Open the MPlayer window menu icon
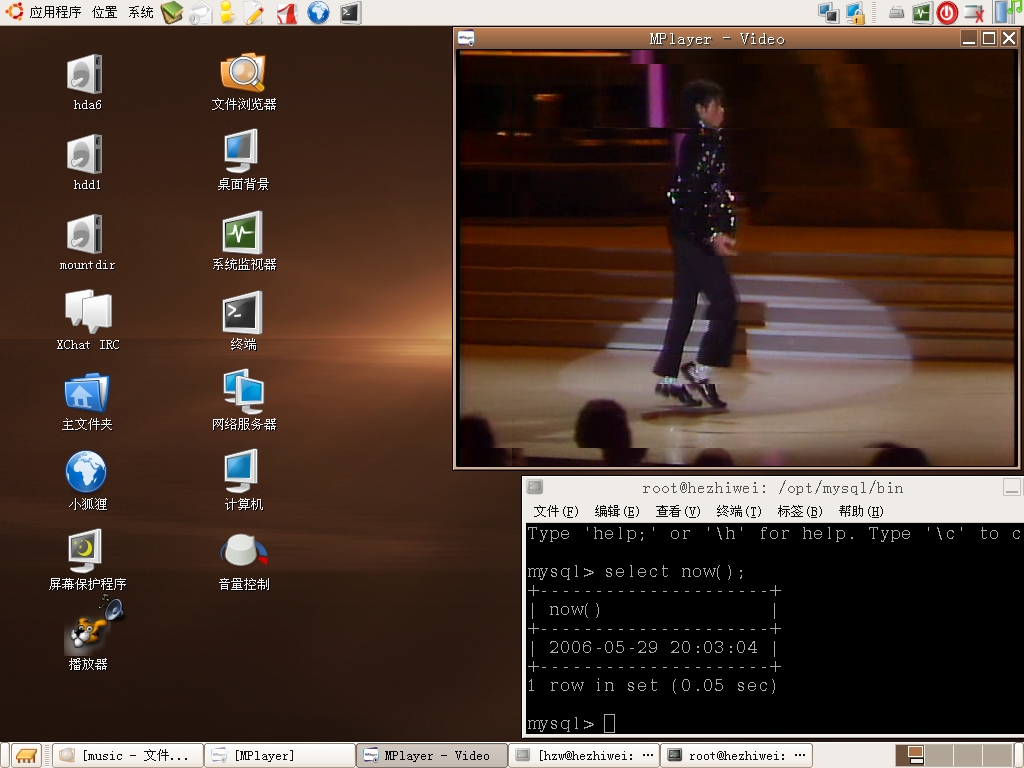This screenshot has width=1024, height=768. click(466, 39)
